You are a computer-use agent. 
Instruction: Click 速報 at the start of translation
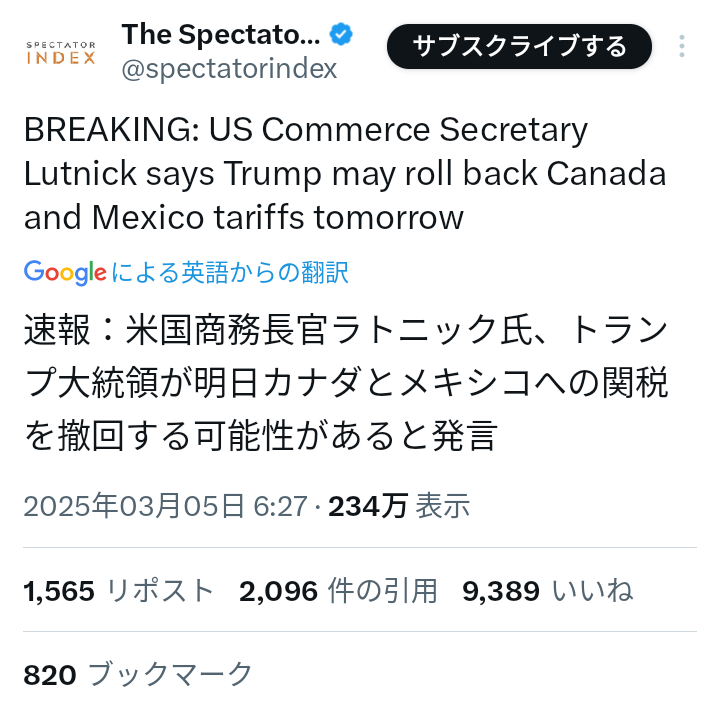[53, 329]
